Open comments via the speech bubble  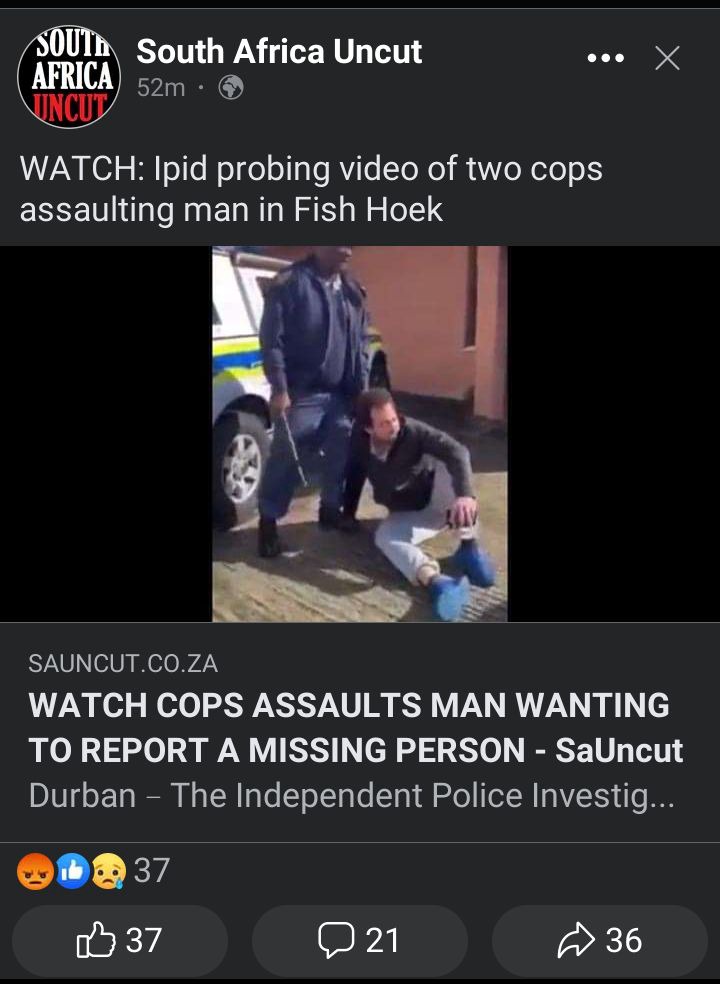coord(360,939)
